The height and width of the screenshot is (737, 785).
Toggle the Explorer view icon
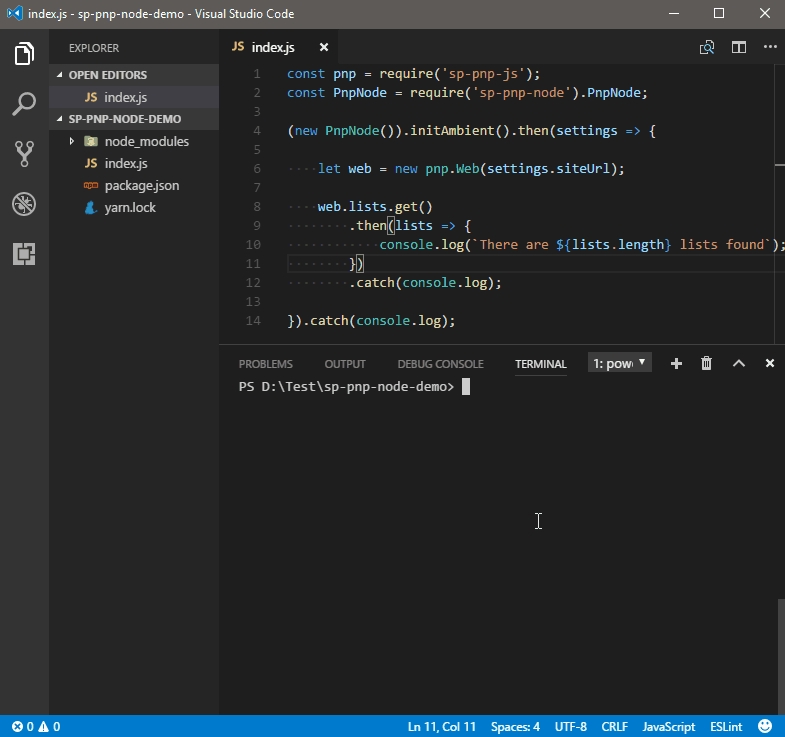coord(24,53)
